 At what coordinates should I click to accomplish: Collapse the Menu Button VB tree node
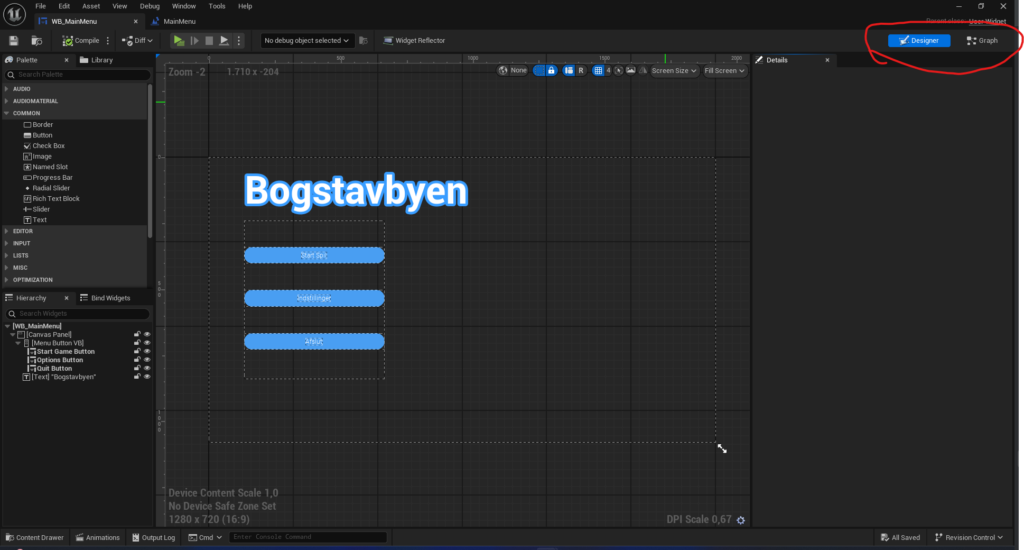tap(18, 343)
